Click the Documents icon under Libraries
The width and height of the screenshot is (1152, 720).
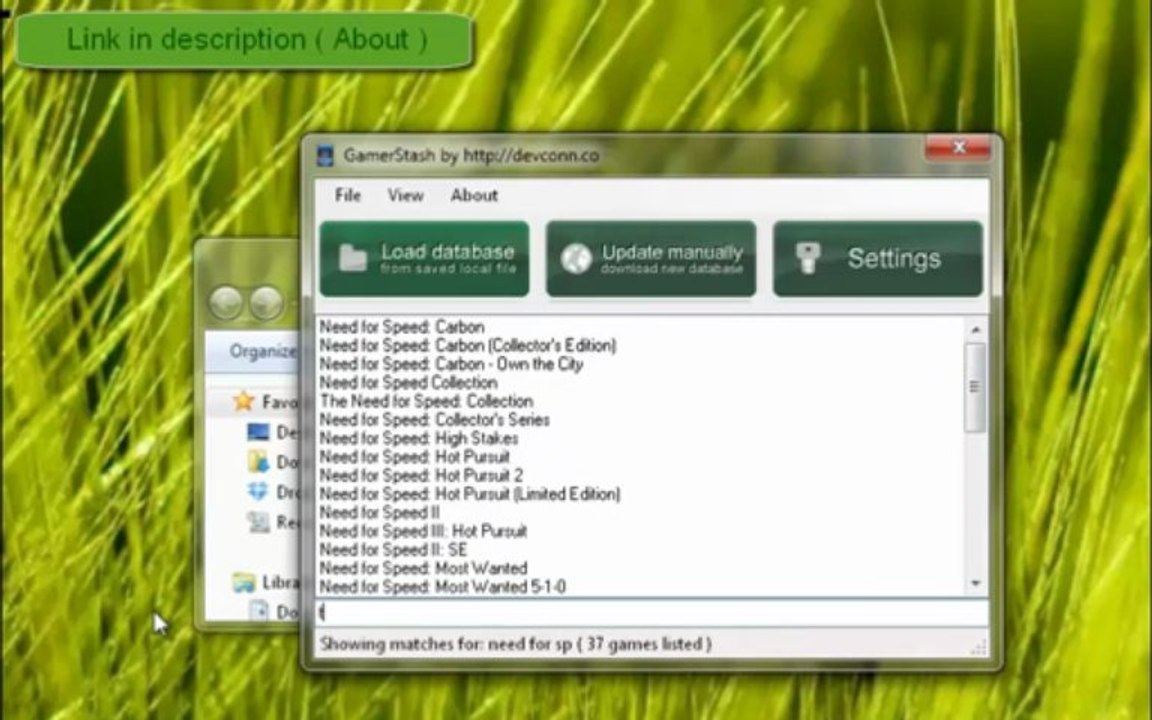(x=259, y=610)
